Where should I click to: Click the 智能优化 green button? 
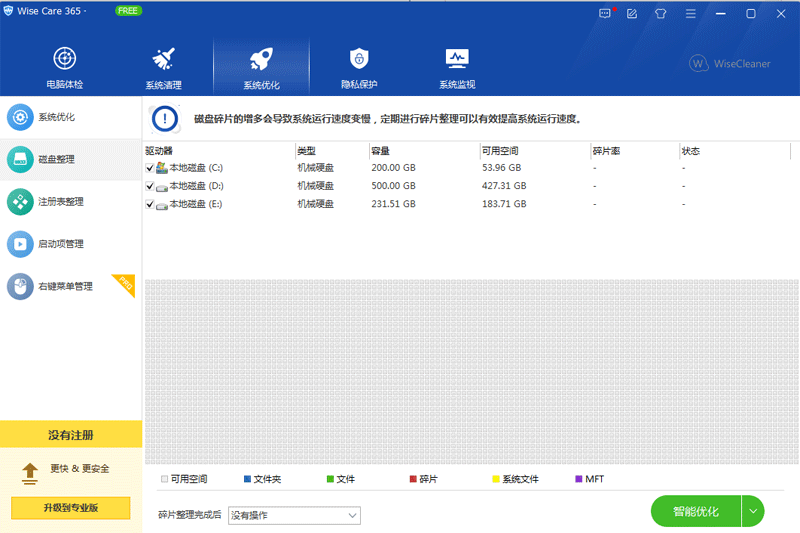[696, 511]
